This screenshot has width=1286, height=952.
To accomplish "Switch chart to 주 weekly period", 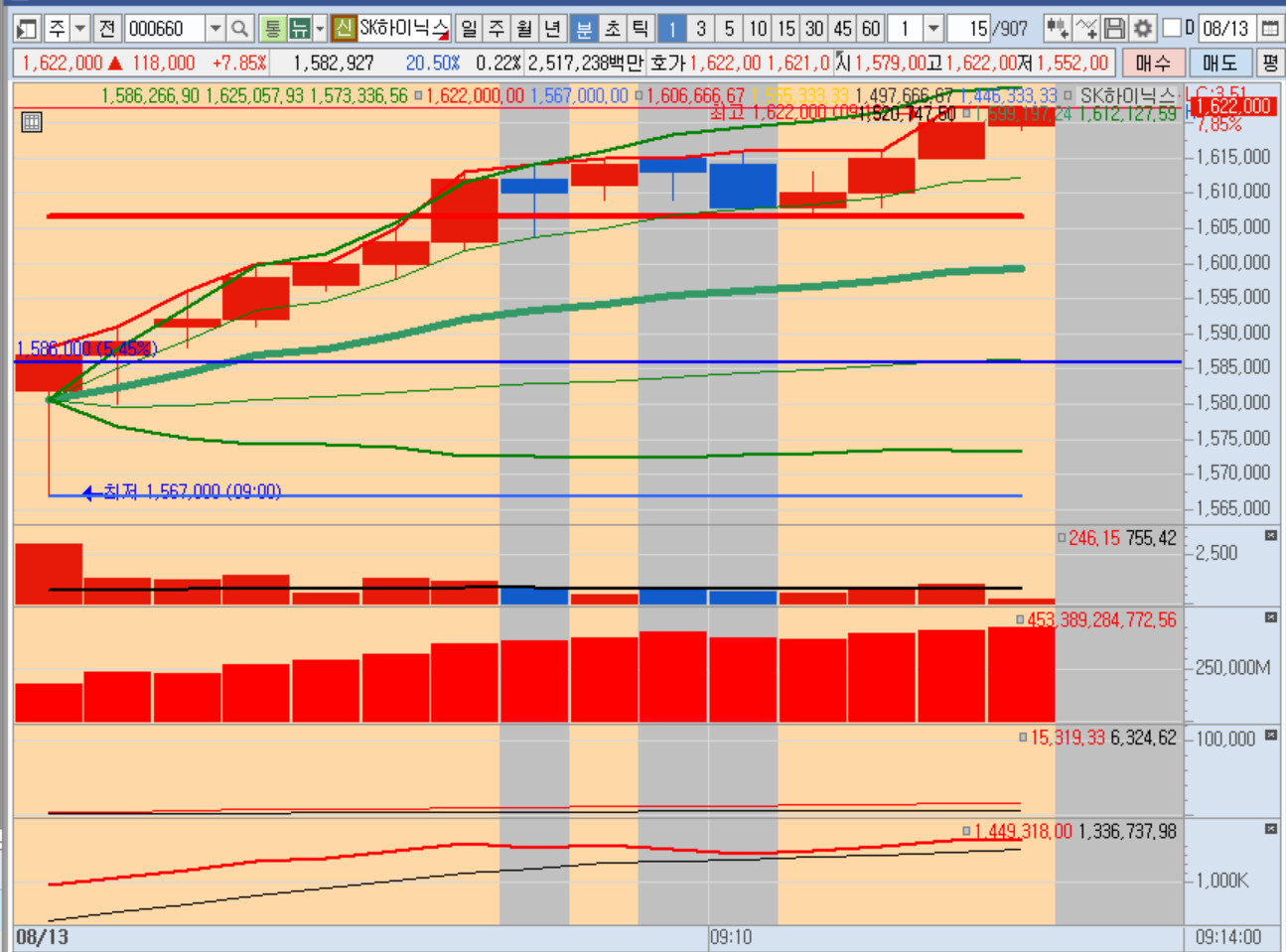I will pos(497,29).
